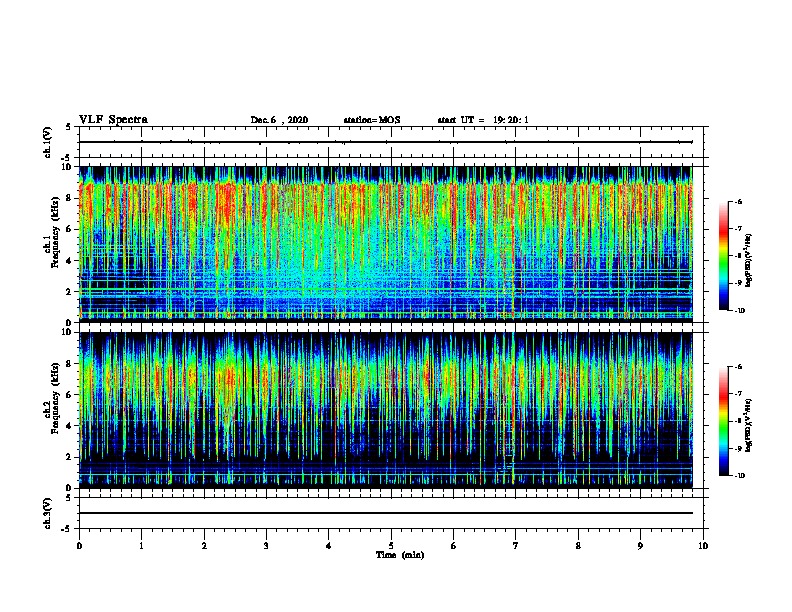Click time-axis tick label "0"
Screen dimensions: 792x612
(79, 546)
